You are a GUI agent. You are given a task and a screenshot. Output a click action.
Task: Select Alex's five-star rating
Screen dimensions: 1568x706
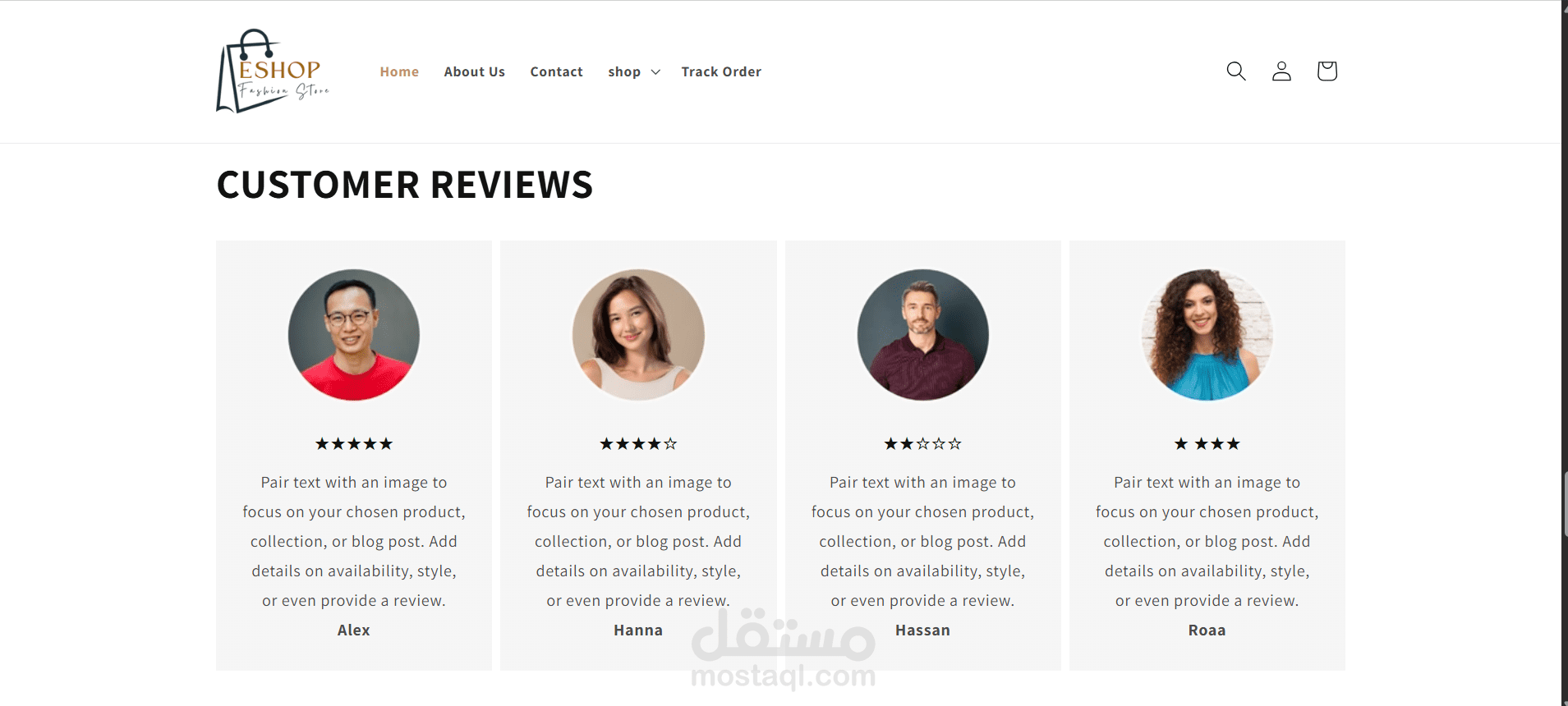(354, 444)
